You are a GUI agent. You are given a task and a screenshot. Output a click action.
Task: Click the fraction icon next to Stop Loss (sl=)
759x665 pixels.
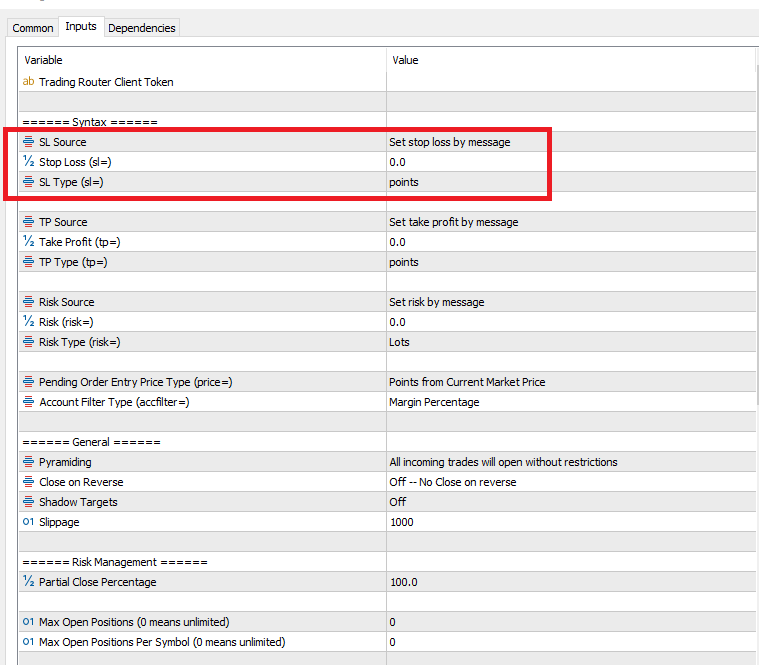click(x=29, y=162)
